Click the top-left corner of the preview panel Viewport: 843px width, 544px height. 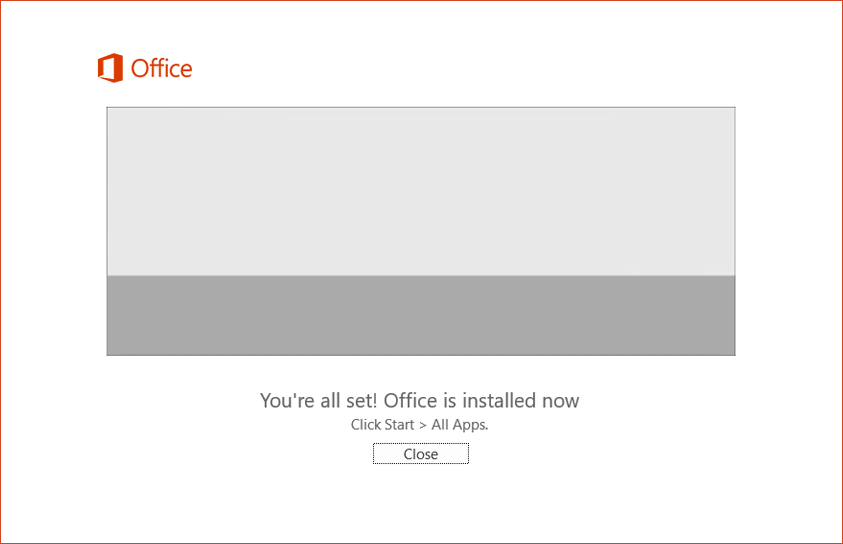[x=109, y=109]
